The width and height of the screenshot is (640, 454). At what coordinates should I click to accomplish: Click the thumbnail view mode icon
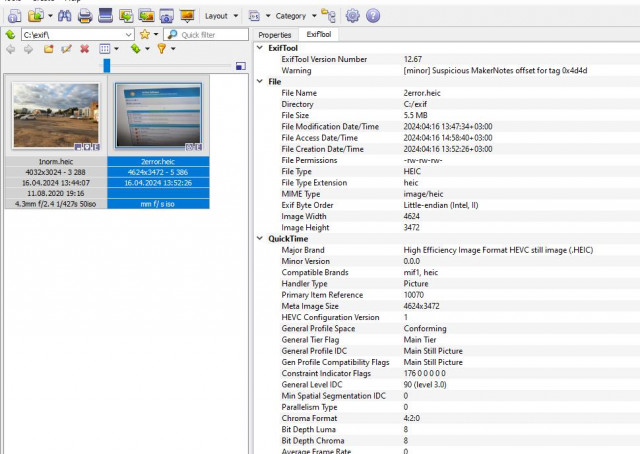pos(105,49)
